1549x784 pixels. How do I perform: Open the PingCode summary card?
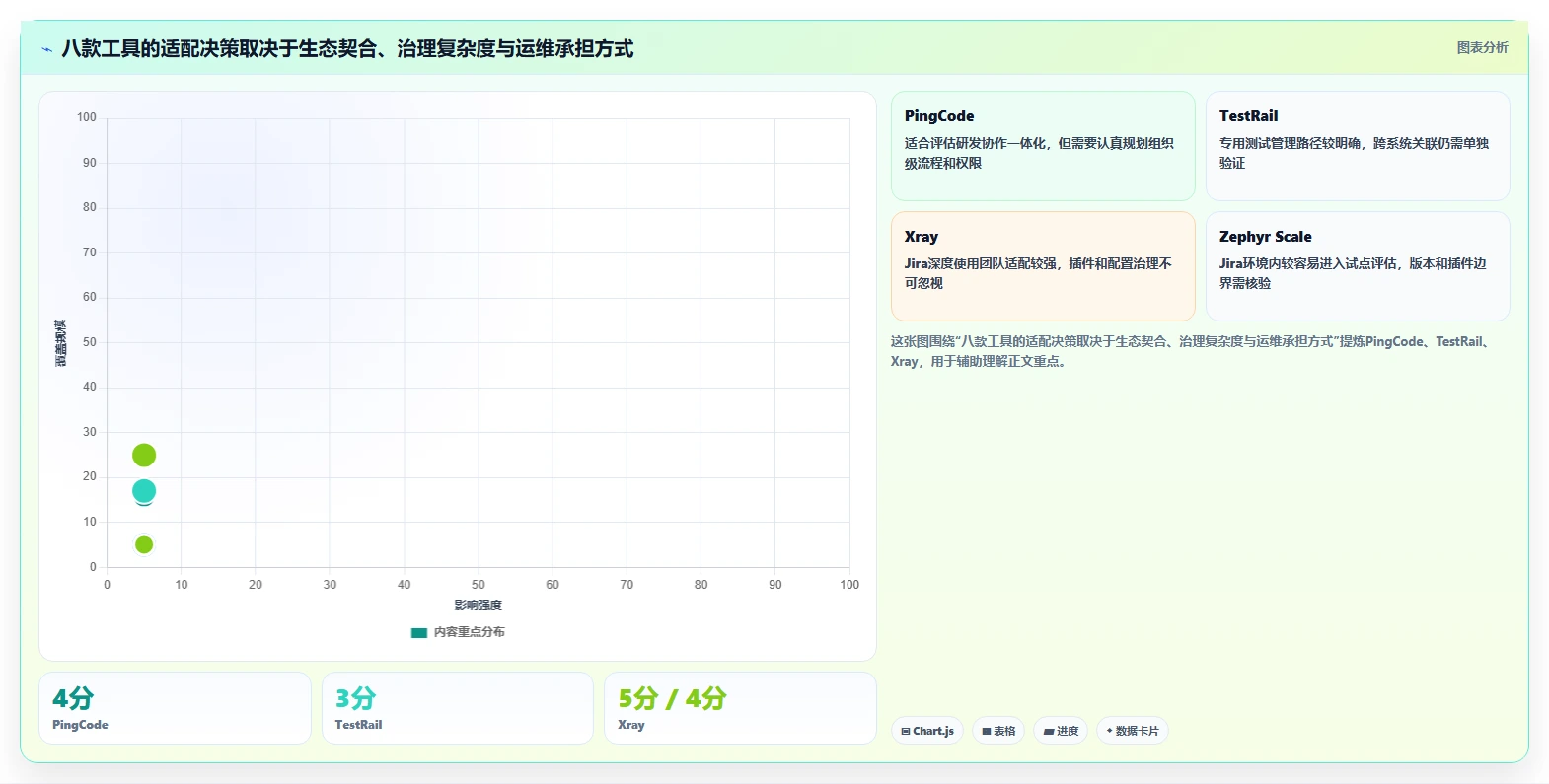pos(1043,146)
